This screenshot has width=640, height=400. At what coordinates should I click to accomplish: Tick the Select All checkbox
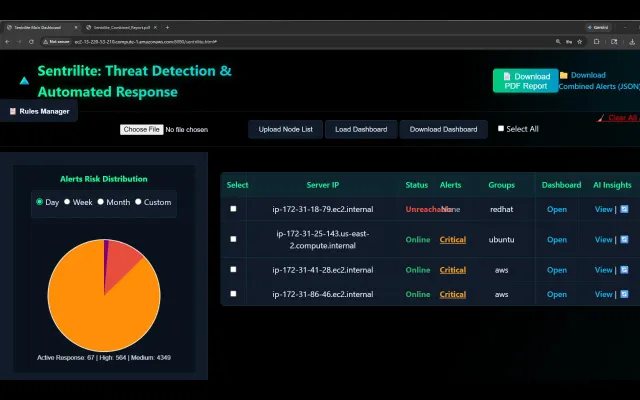point(501,129)
